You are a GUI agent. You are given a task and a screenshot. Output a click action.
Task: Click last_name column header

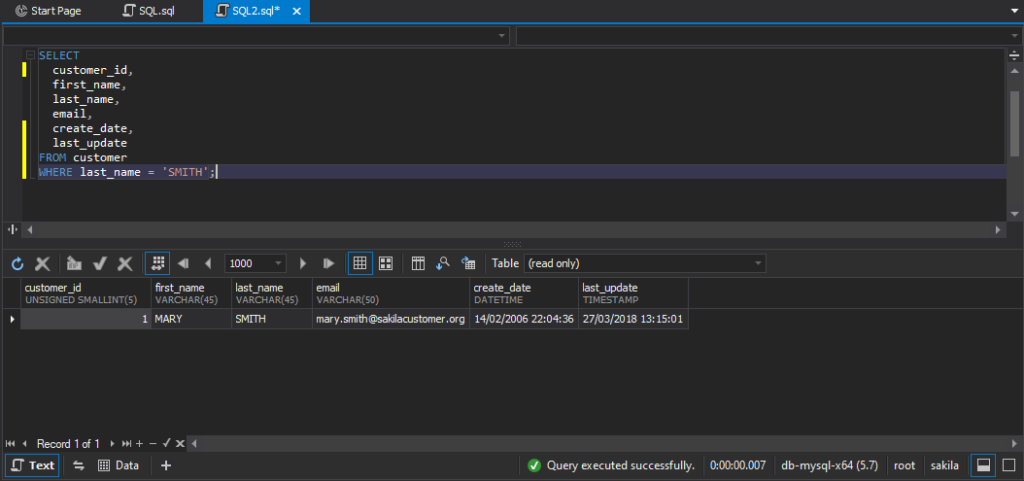(x=272, y=293)
